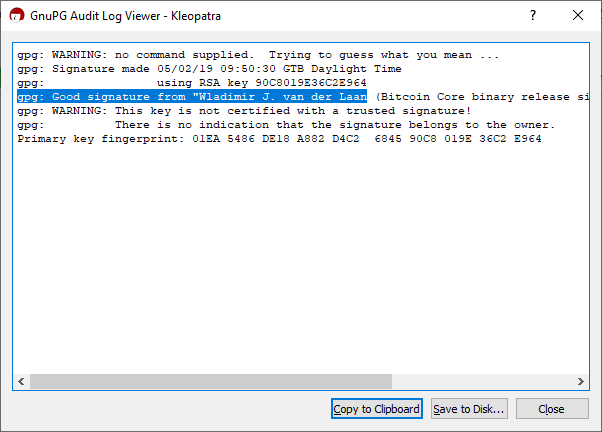Click the scrollbar track right of thumb
This screenshot has width=602, height=432.
483,381
